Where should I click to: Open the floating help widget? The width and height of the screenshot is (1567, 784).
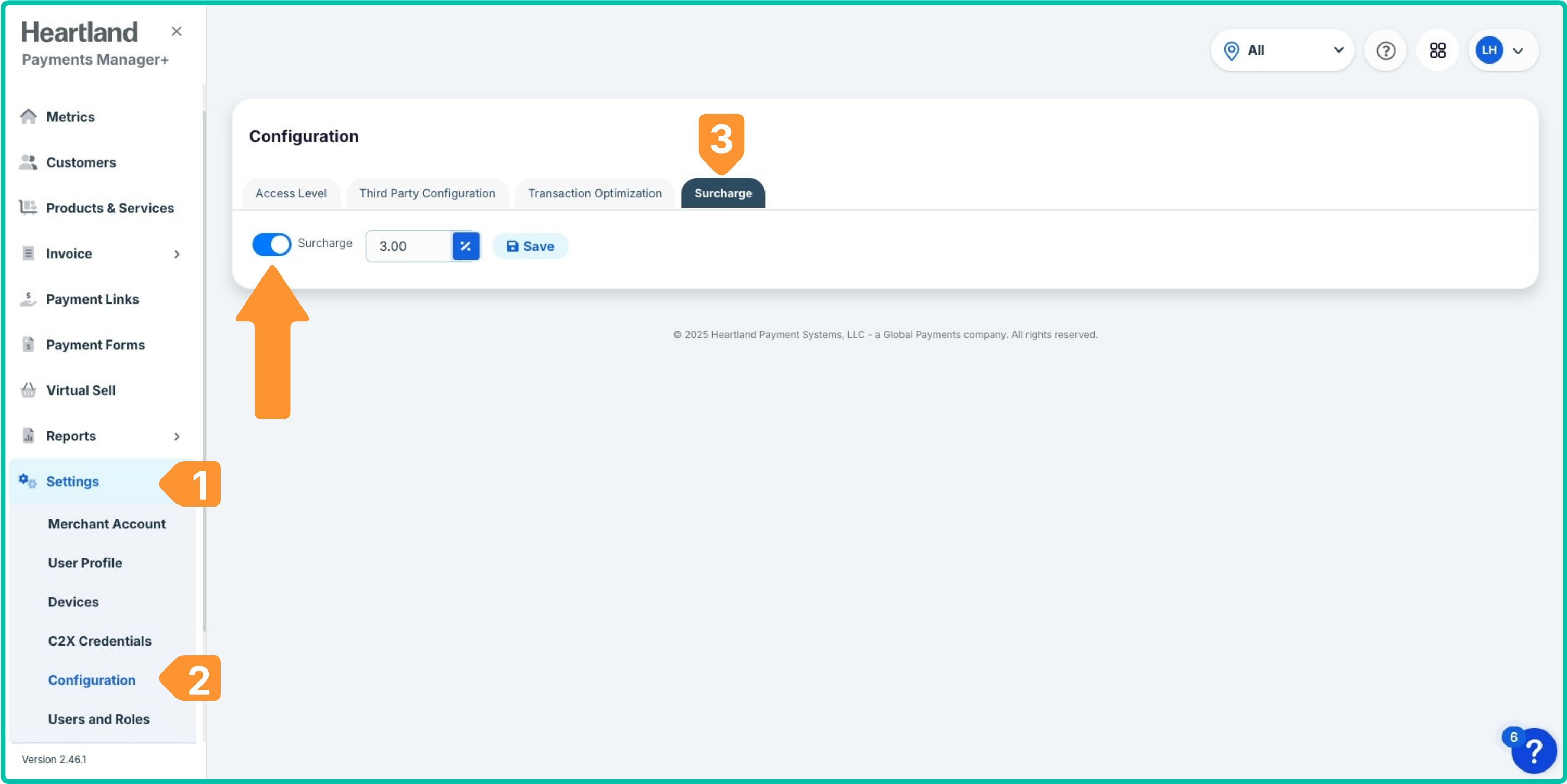click(x=1534, y=751)
